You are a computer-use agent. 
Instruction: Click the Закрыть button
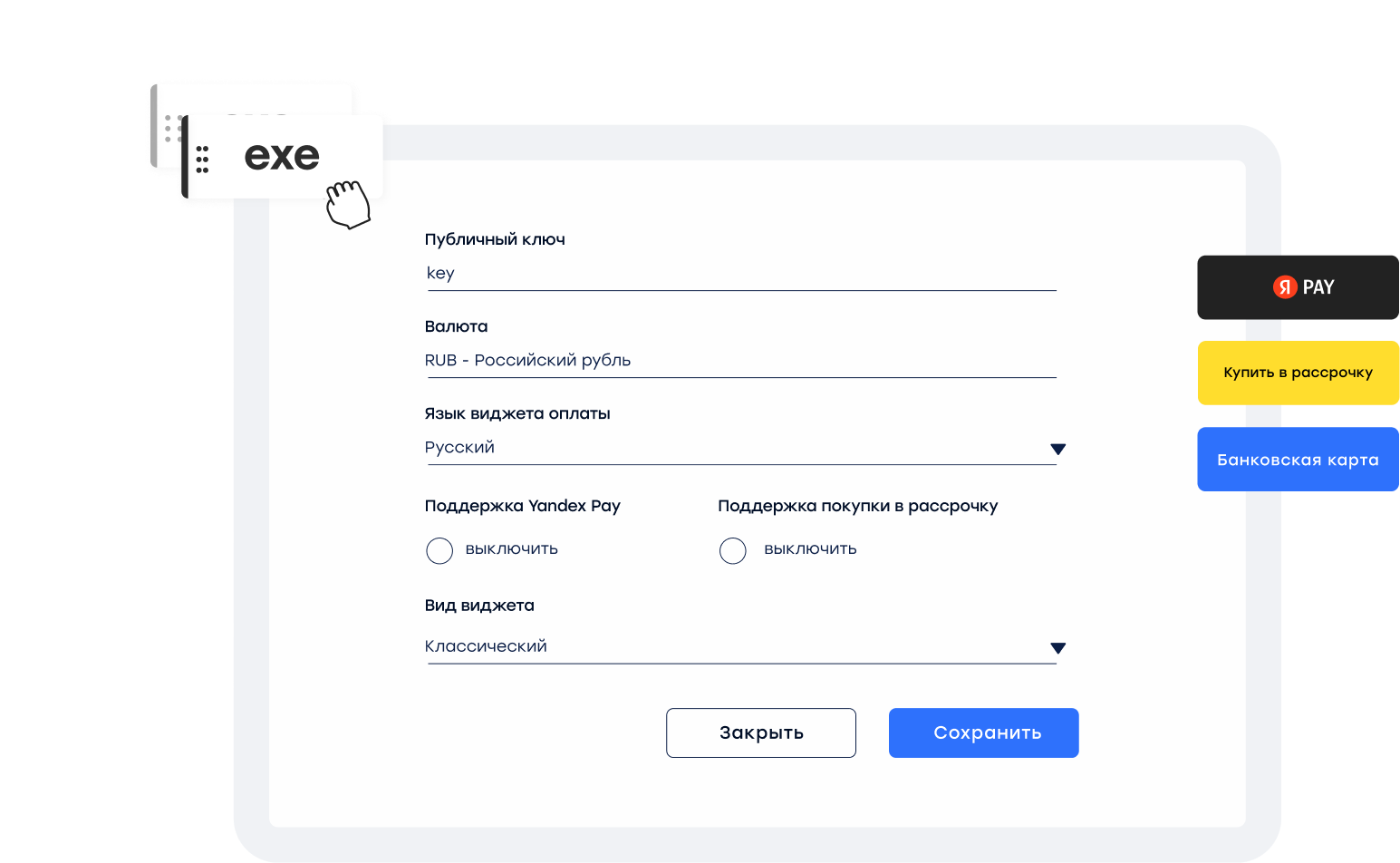tap(760, 732)
